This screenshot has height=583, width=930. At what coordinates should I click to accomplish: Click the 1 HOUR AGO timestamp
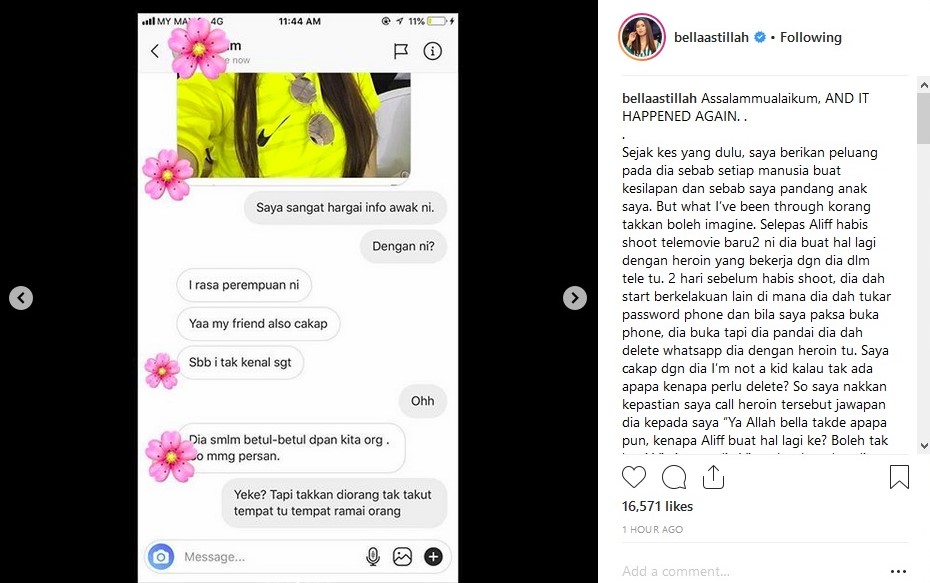pos(652,530)
